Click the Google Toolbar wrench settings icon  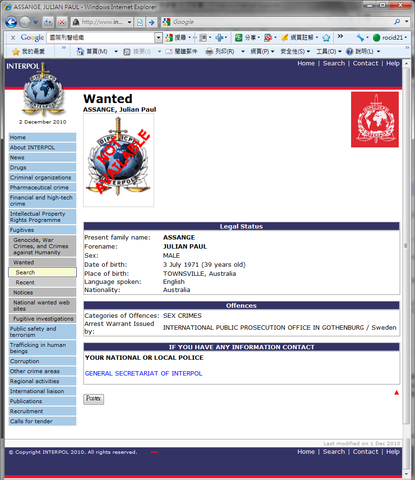[x=360, y=37]
